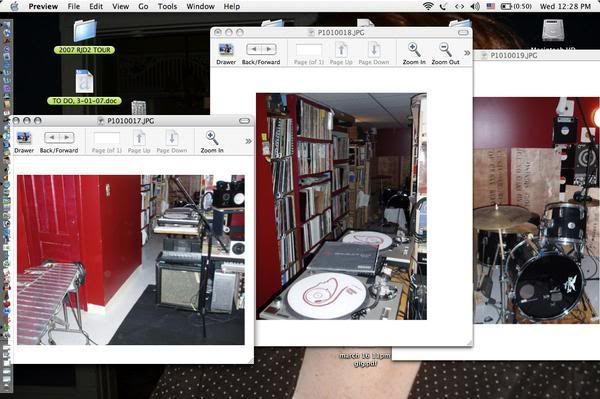This screenshot has width=600, height=399.
Task: Expand toolbar overflow chevron in P1010018.JPG window
Action: tap(467, 53)
